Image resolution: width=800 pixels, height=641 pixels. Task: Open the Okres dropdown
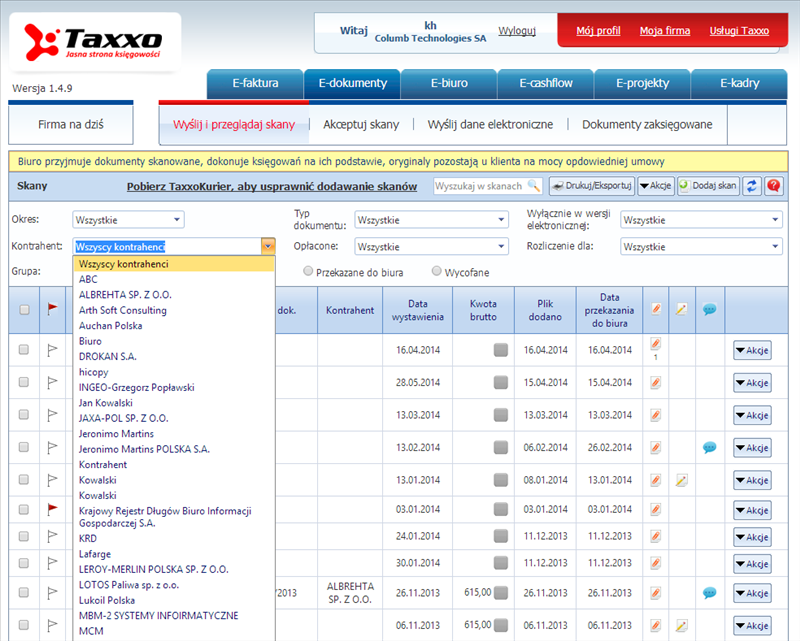tap(128, 220)
